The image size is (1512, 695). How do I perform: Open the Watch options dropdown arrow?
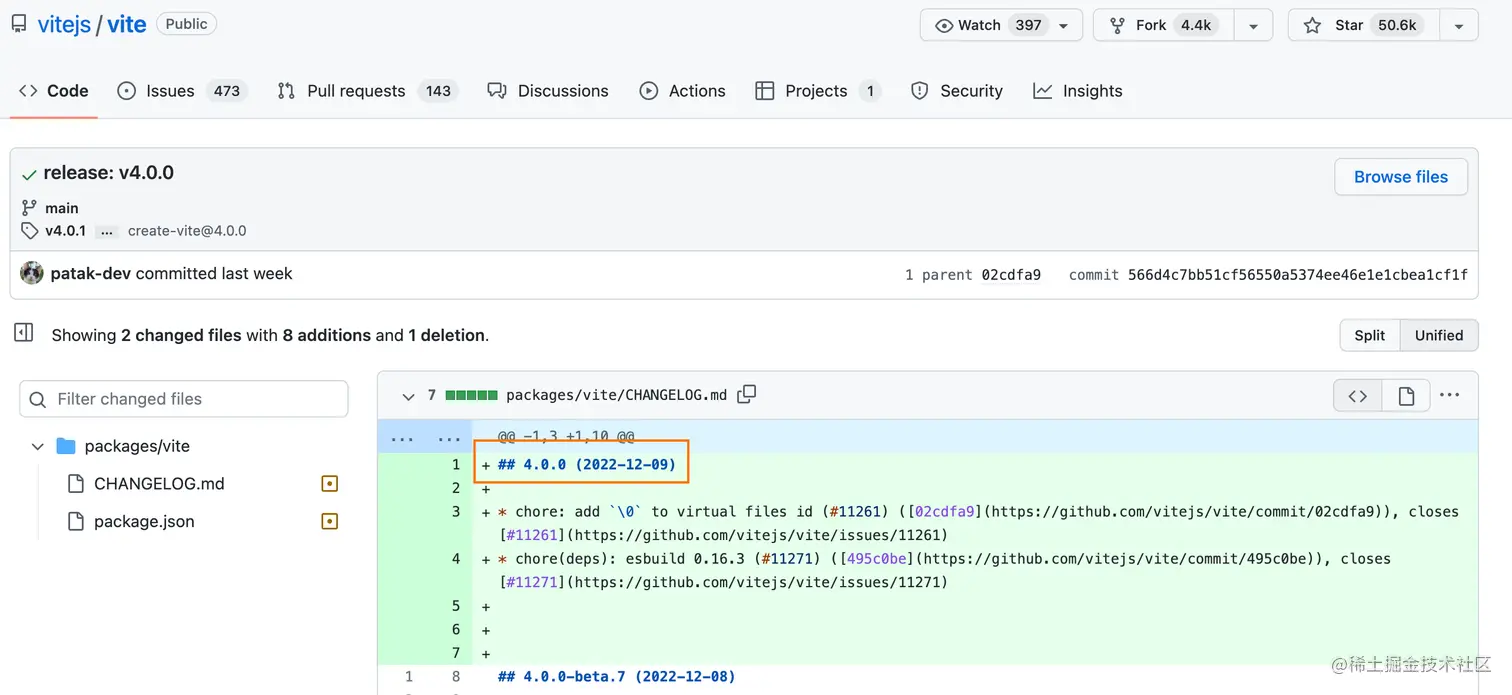click(1063, 25)
